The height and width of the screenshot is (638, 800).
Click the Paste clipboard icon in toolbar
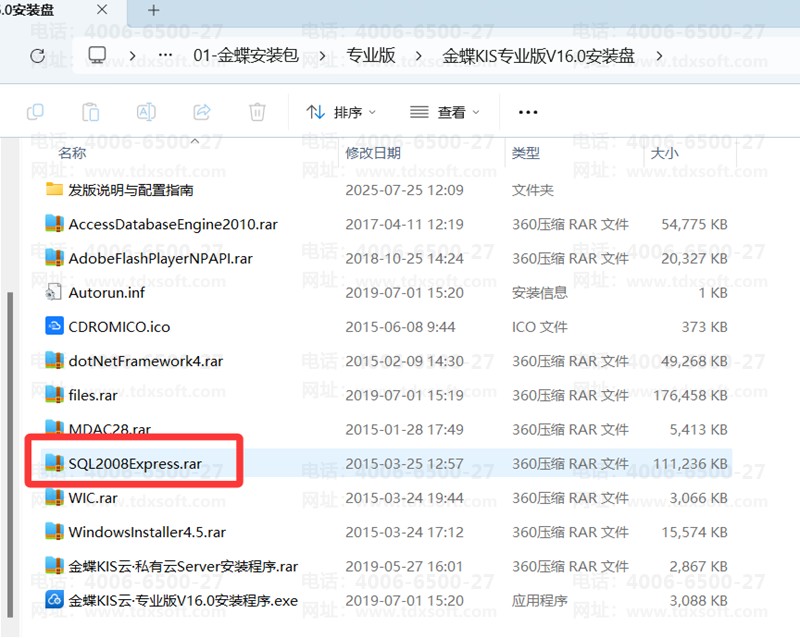coord(91,112)
